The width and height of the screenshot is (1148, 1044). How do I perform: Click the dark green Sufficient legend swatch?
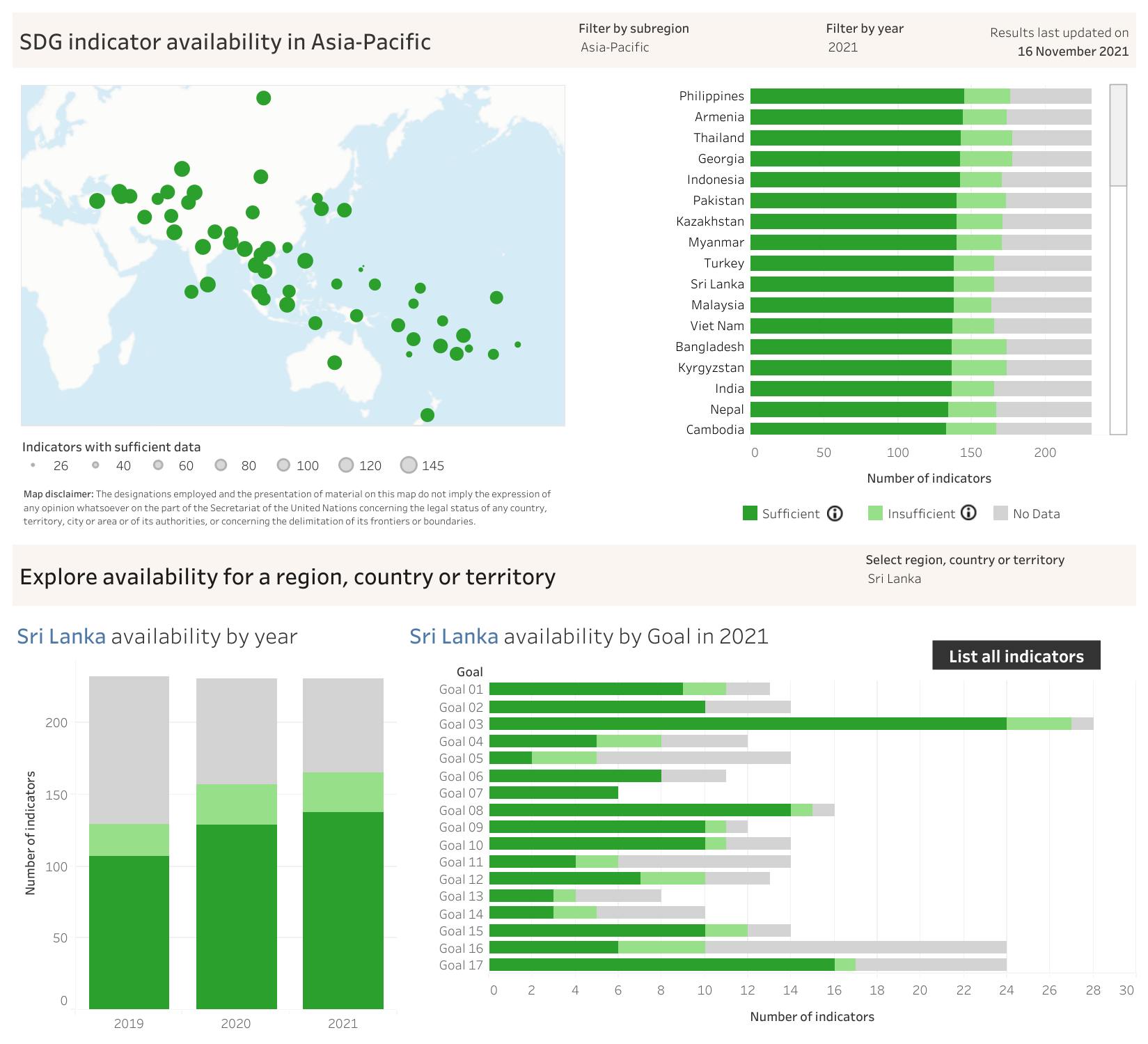click(x=750, y=514)
